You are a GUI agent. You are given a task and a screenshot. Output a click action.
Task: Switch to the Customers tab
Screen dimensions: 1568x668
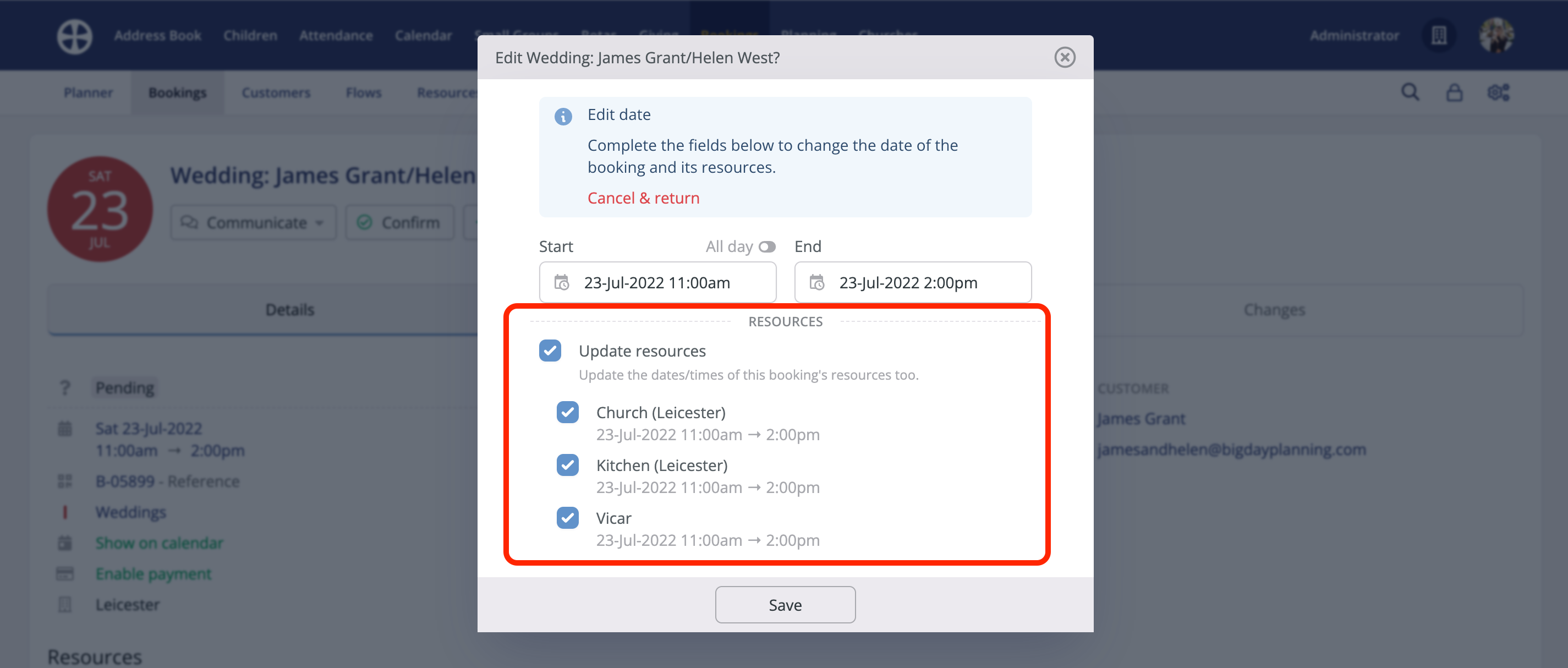click(x=275, y=92)
